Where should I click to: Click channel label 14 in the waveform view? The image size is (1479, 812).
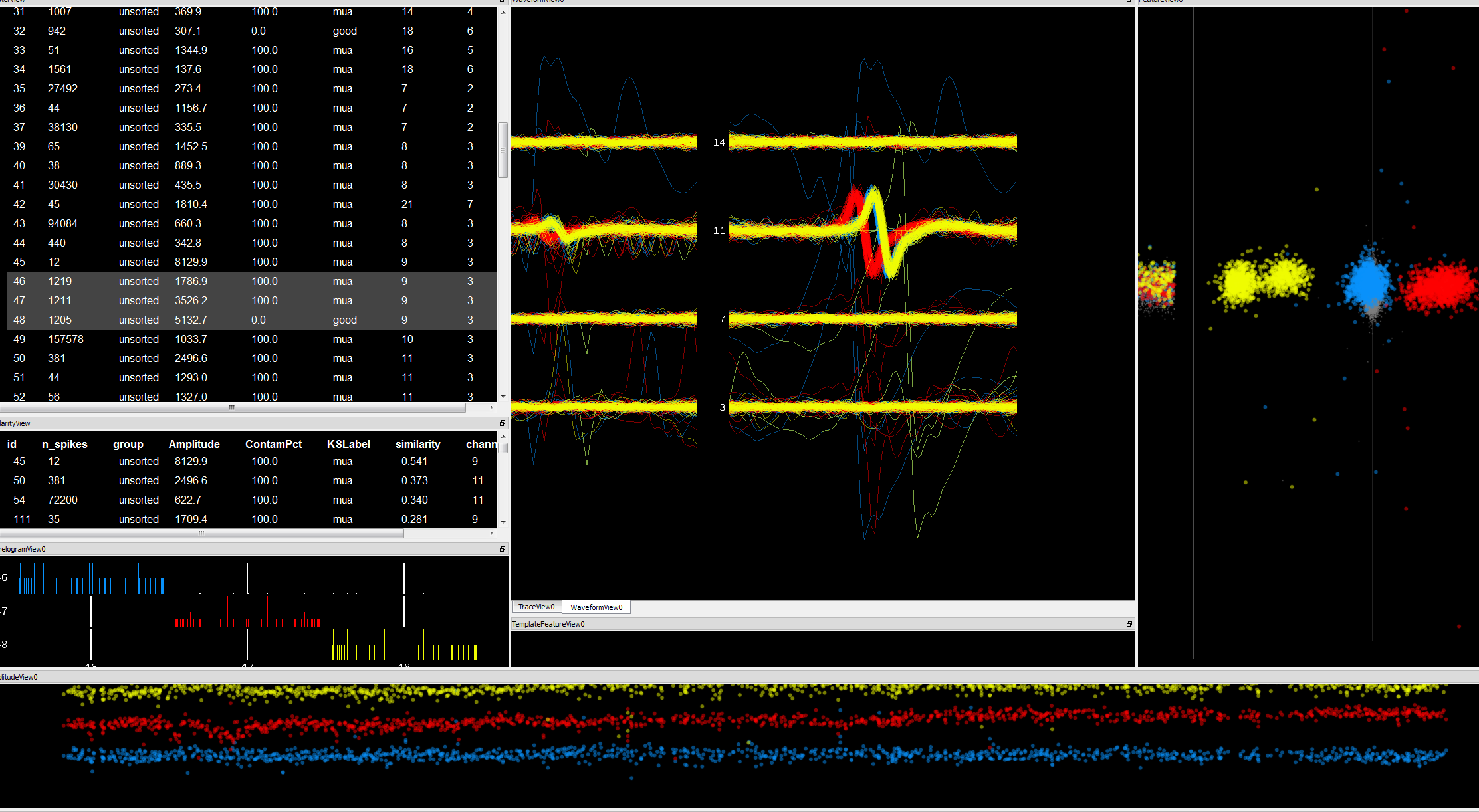(719, 142)
